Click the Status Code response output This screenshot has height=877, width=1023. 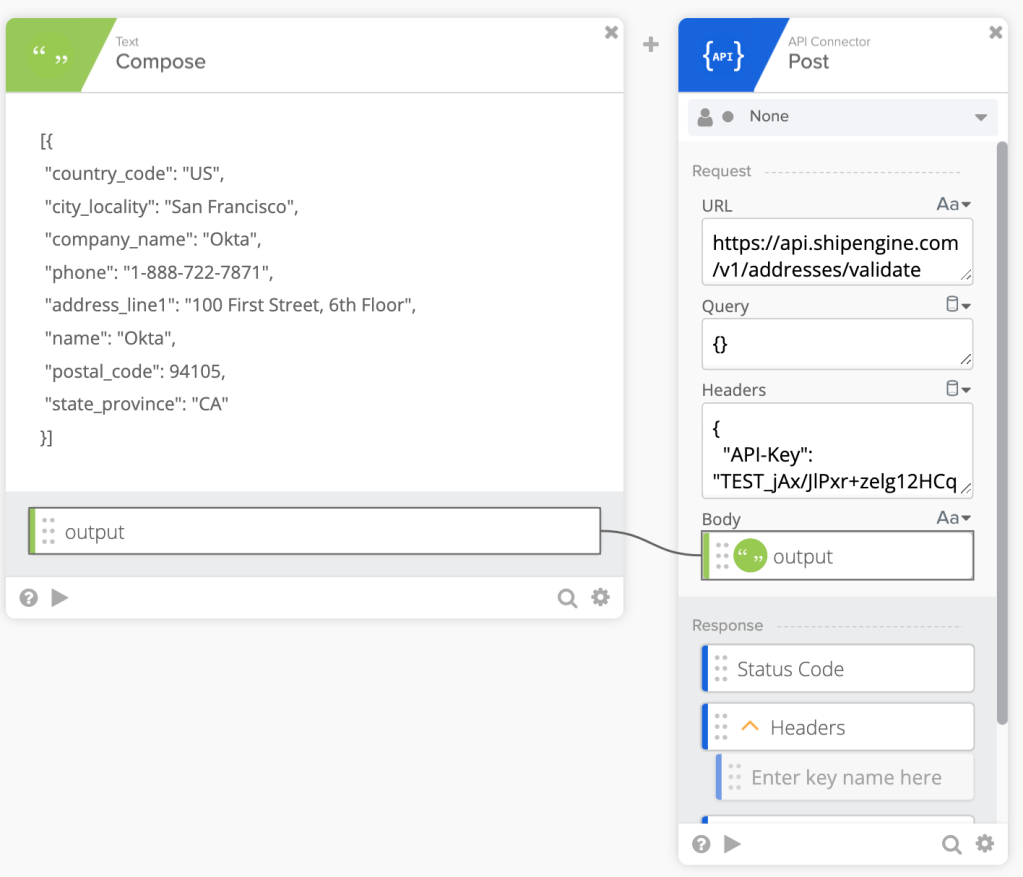point(838,668)
